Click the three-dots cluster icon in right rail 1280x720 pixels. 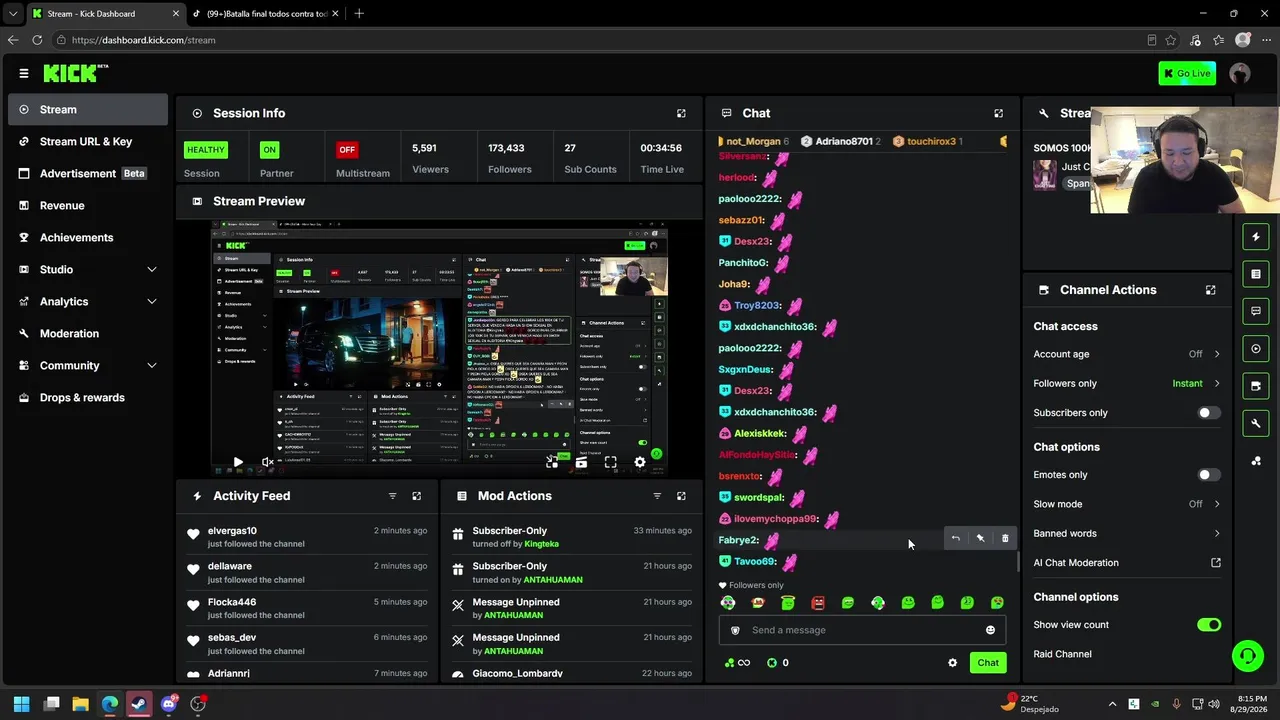pyautogui.click(x=1256, y=461)
